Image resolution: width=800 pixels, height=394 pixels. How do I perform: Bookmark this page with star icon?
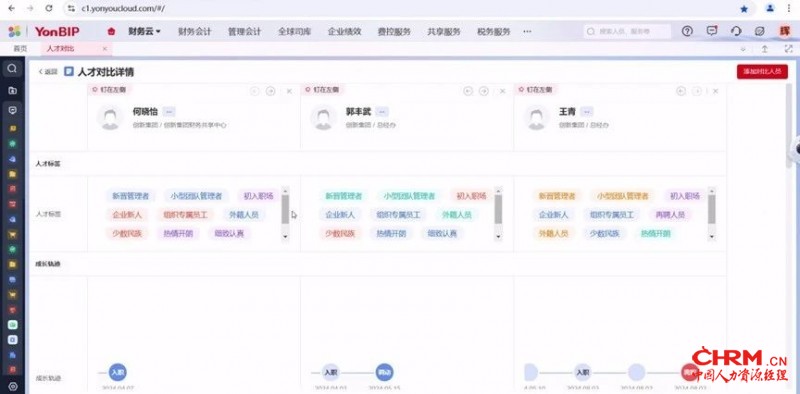pyautogui.click(x=744, y=9)
